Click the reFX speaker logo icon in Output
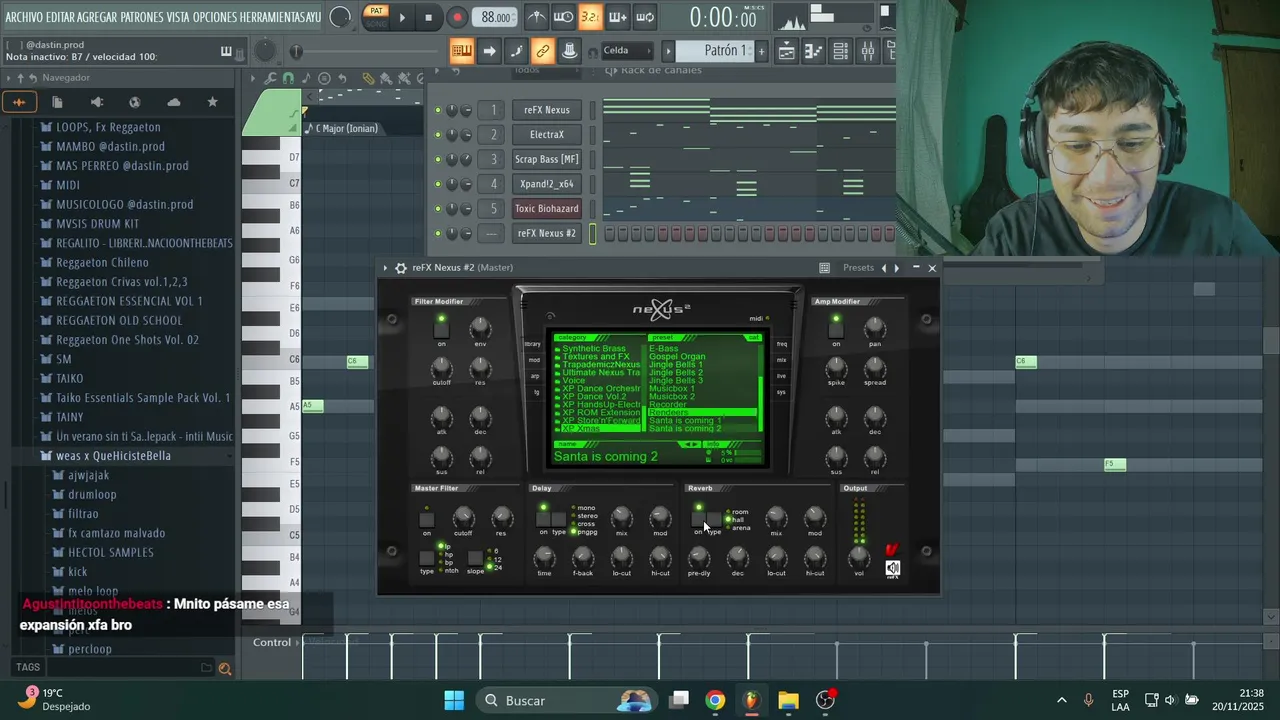 (x=893, y=568)
